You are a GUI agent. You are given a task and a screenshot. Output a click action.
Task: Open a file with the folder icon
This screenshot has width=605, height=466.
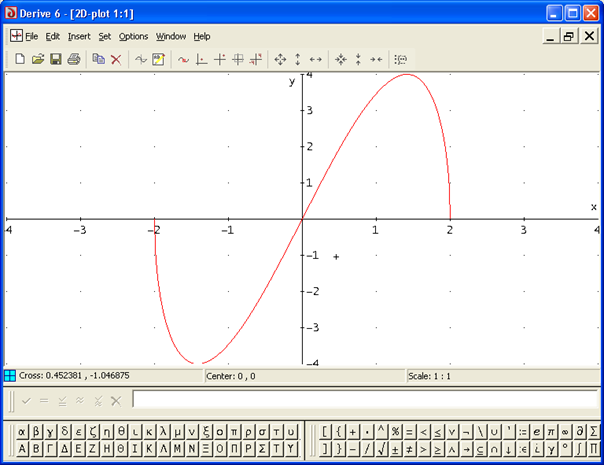38,60
